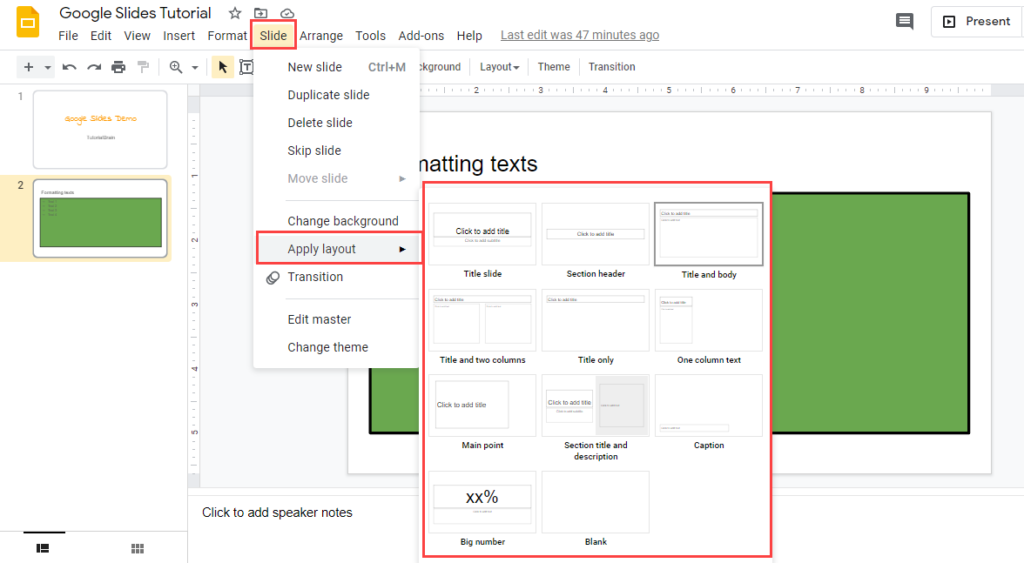This screenshot has width=1024, height=563.
Task: Open the Add-ons menu
Action: [x=421, y=36]
